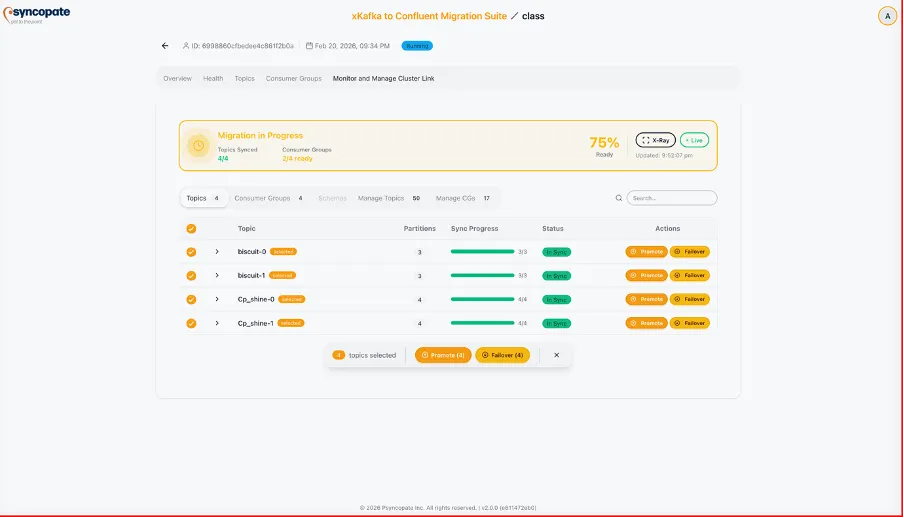This screenshot has width=904, height=518.
Task: Toggle the select-all topics checkbox
Action: click(191, 228)
